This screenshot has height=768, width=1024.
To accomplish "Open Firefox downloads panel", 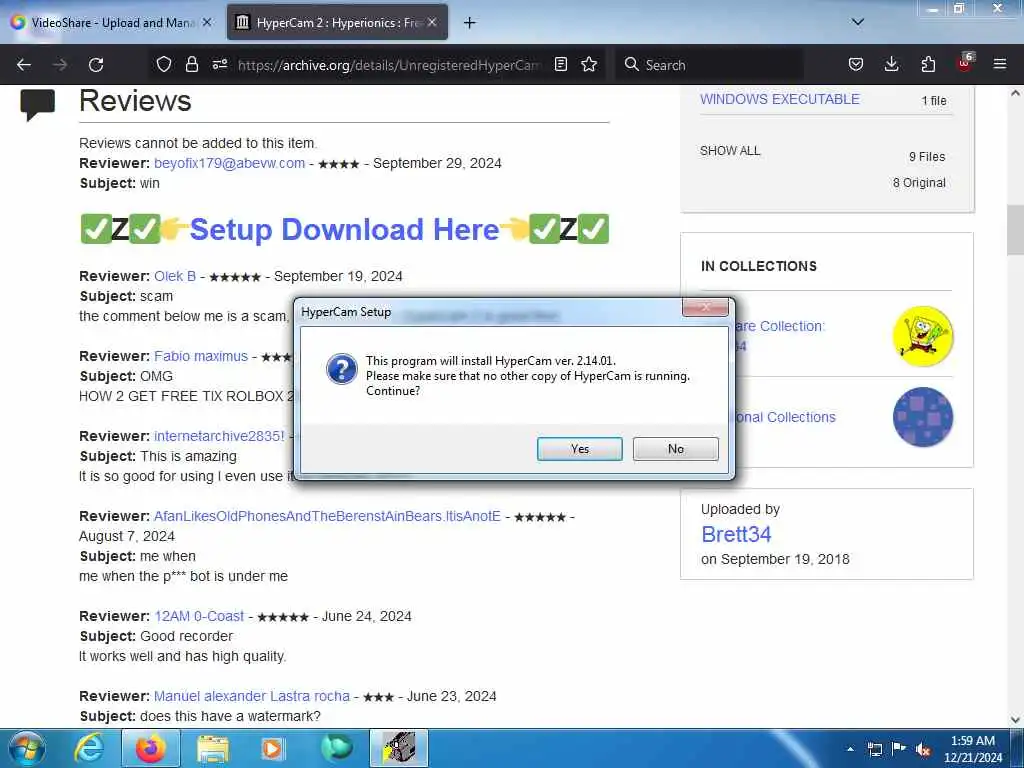I will click(891, 64).
